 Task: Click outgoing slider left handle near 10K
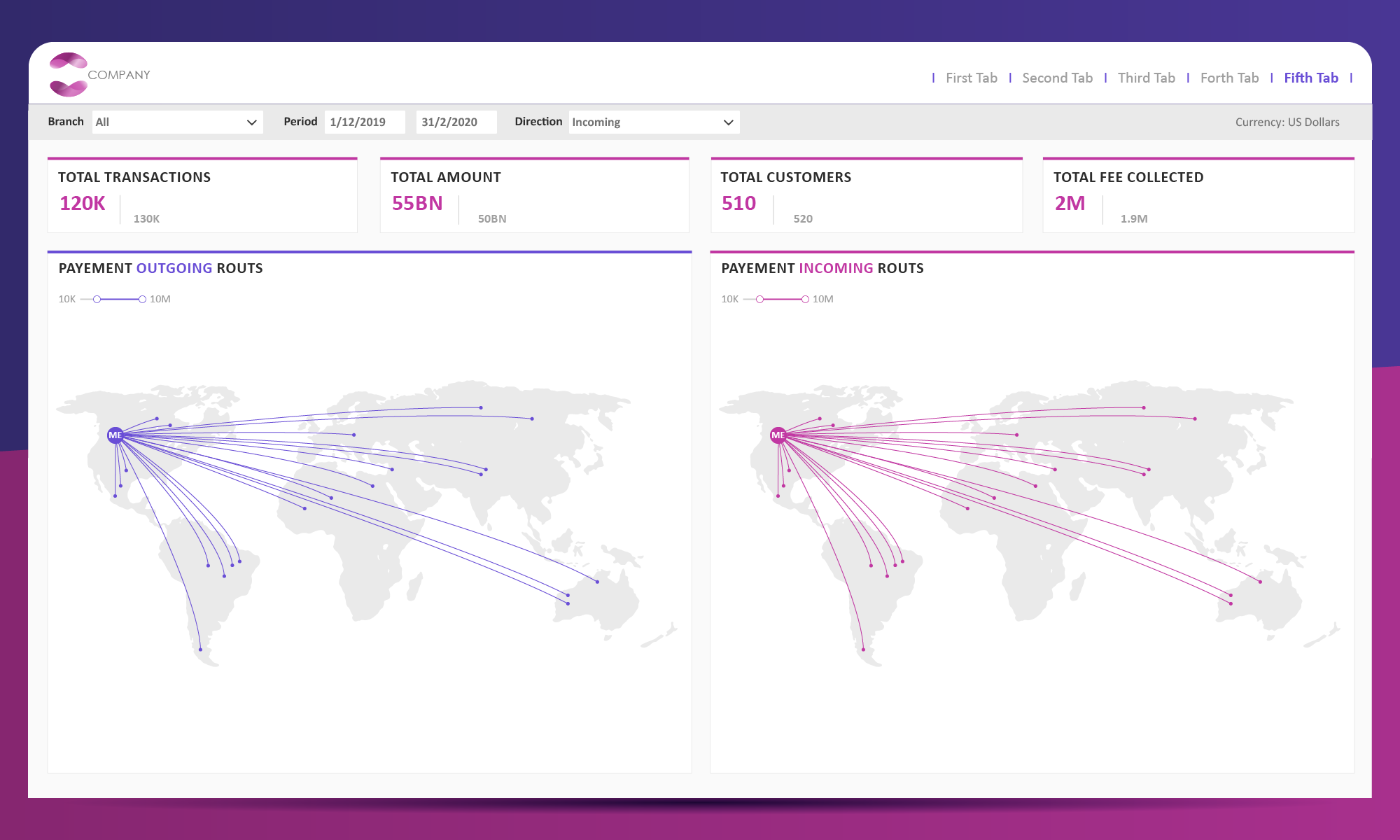pyautogui.click(x=97, y=300)
